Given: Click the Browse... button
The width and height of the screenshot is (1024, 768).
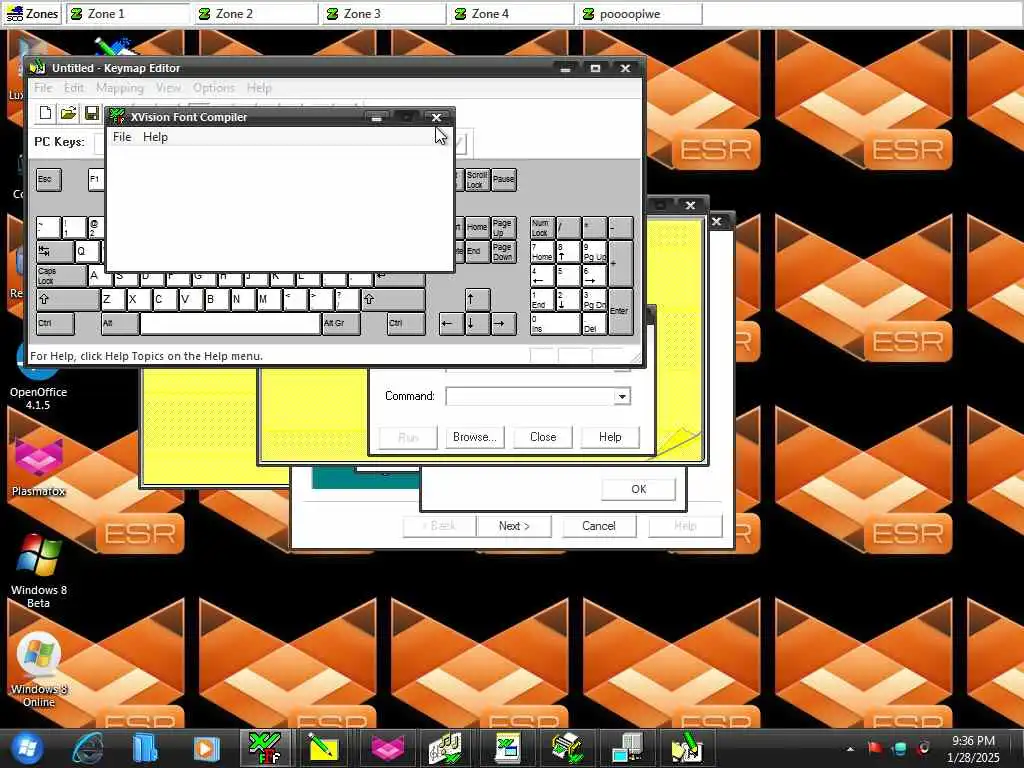Looking at the screenshot, I should click(x=475, y=437).
